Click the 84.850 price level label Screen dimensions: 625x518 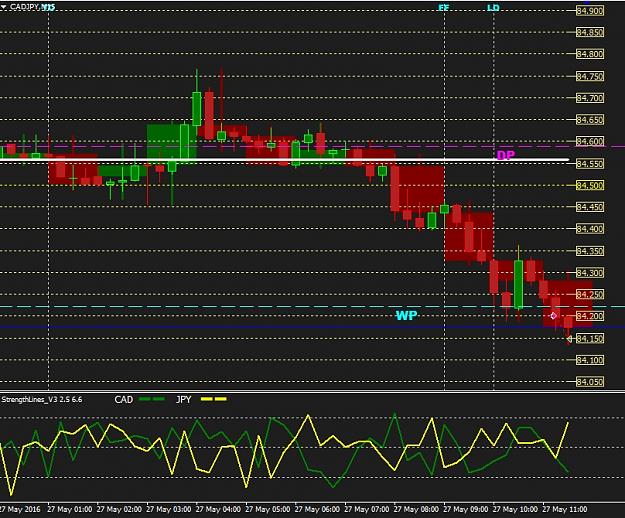(590, 32)
